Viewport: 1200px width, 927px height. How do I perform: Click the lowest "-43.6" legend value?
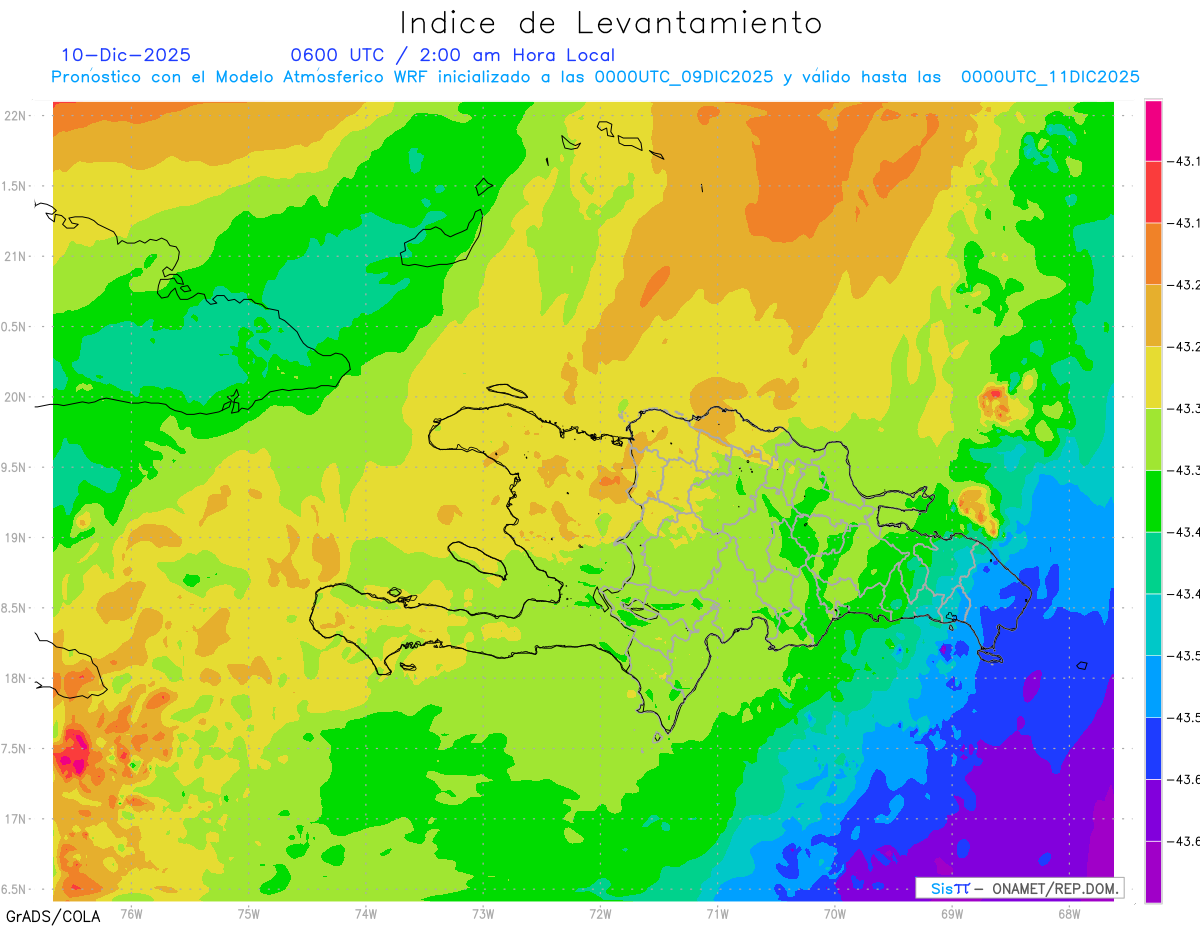coord(1184,841)
